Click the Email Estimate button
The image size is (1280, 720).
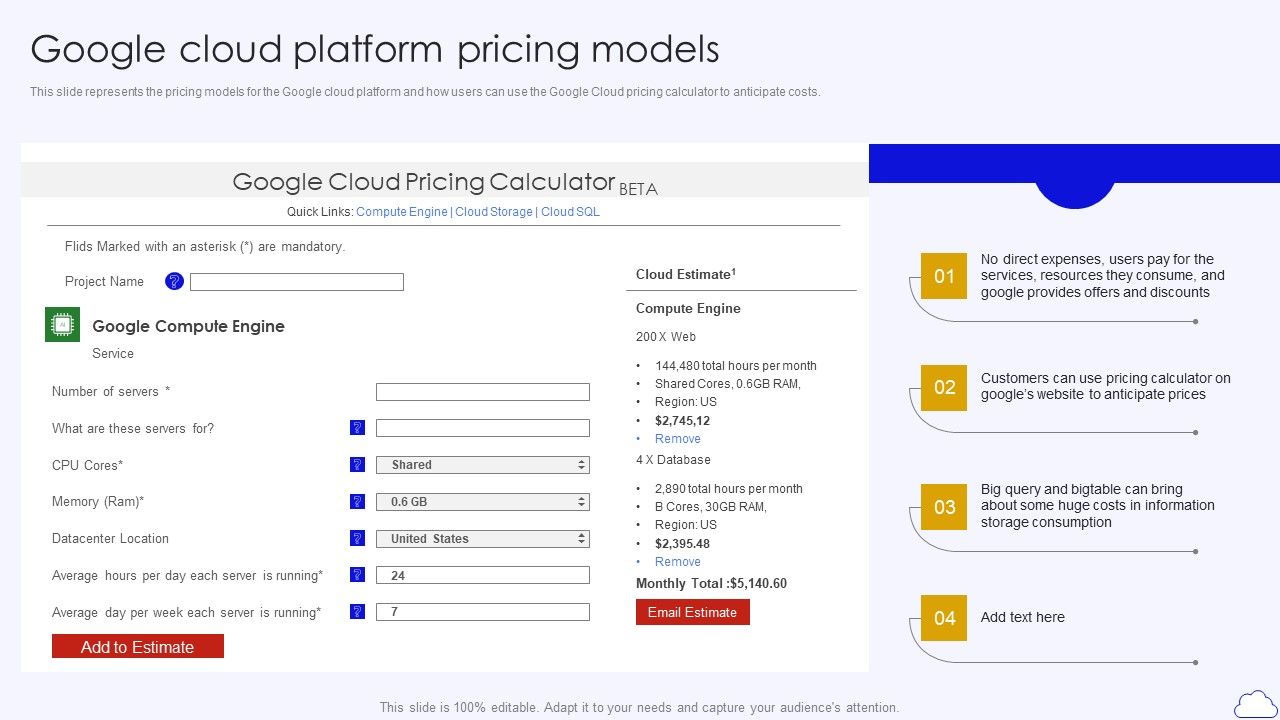[693, 612]
